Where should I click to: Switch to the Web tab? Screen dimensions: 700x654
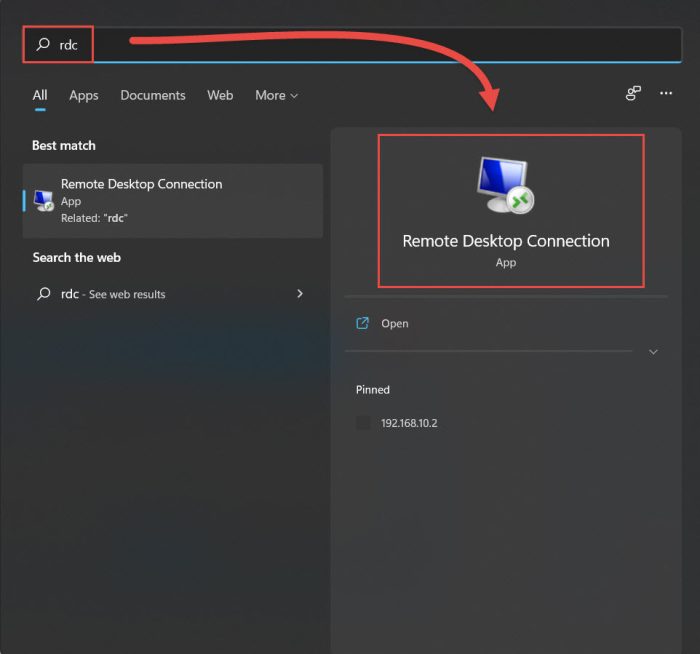[x=220, y=95]
